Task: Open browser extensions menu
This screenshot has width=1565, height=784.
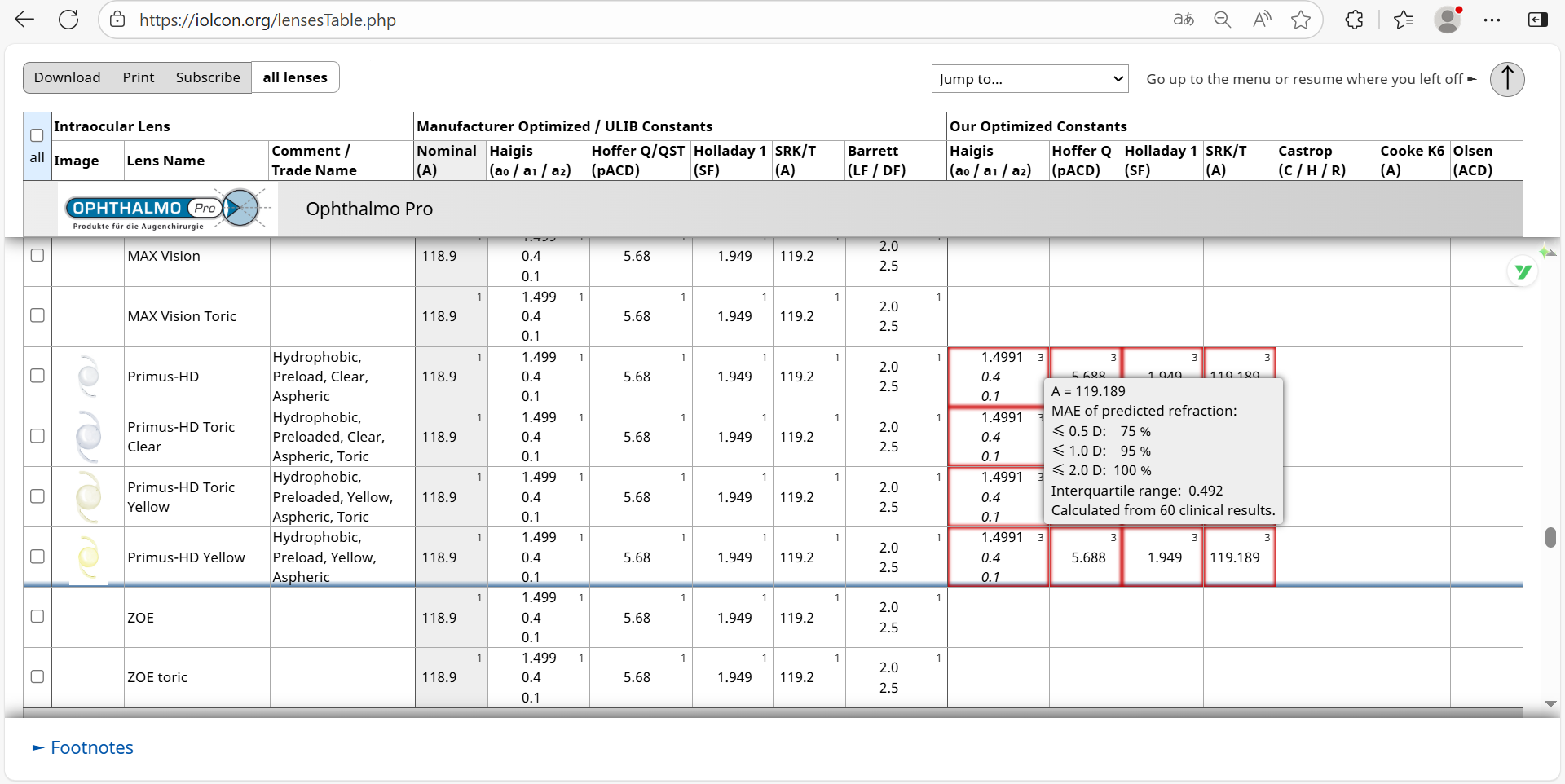Action: pos(1354,20)
